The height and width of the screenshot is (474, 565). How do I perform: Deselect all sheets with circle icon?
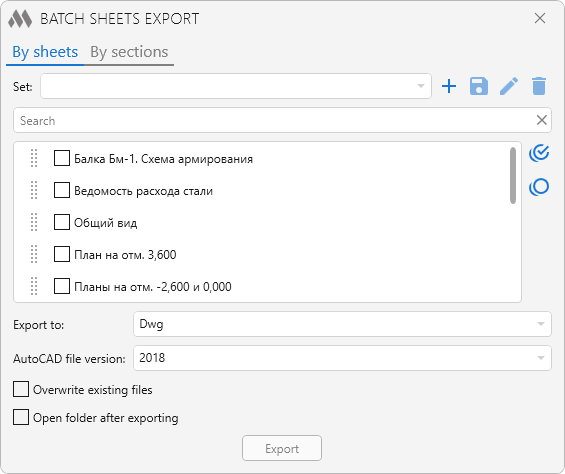[x=539, y=187]
